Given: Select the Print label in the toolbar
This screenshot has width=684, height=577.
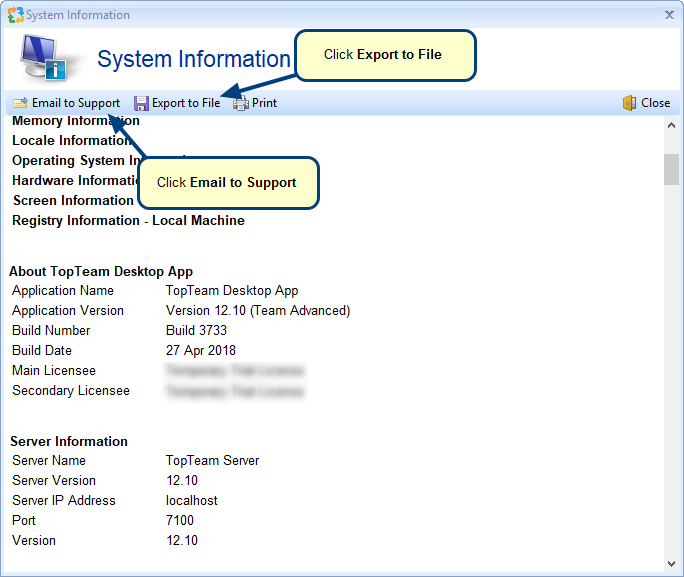Looking at the screenshot, I should pyautogui.click(x=264, y=103).
